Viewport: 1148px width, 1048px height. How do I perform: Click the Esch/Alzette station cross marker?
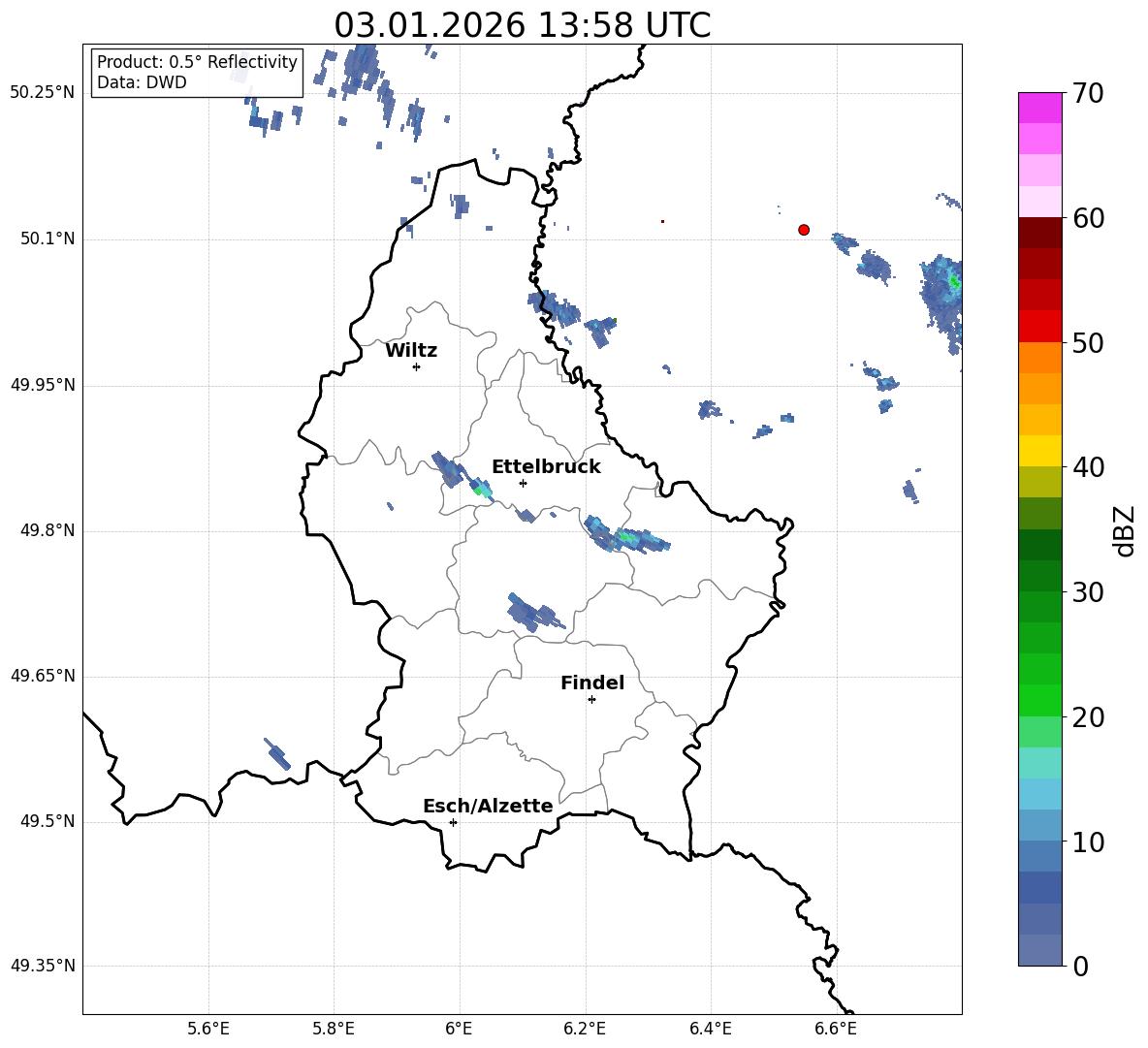(453, 822)
